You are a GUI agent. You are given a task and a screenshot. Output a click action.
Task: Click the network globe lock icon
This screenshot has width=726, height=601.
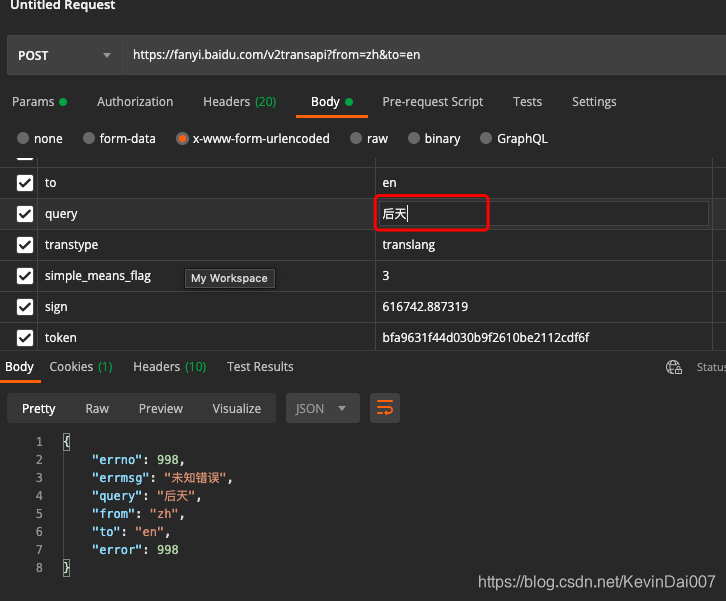(674, 367)
